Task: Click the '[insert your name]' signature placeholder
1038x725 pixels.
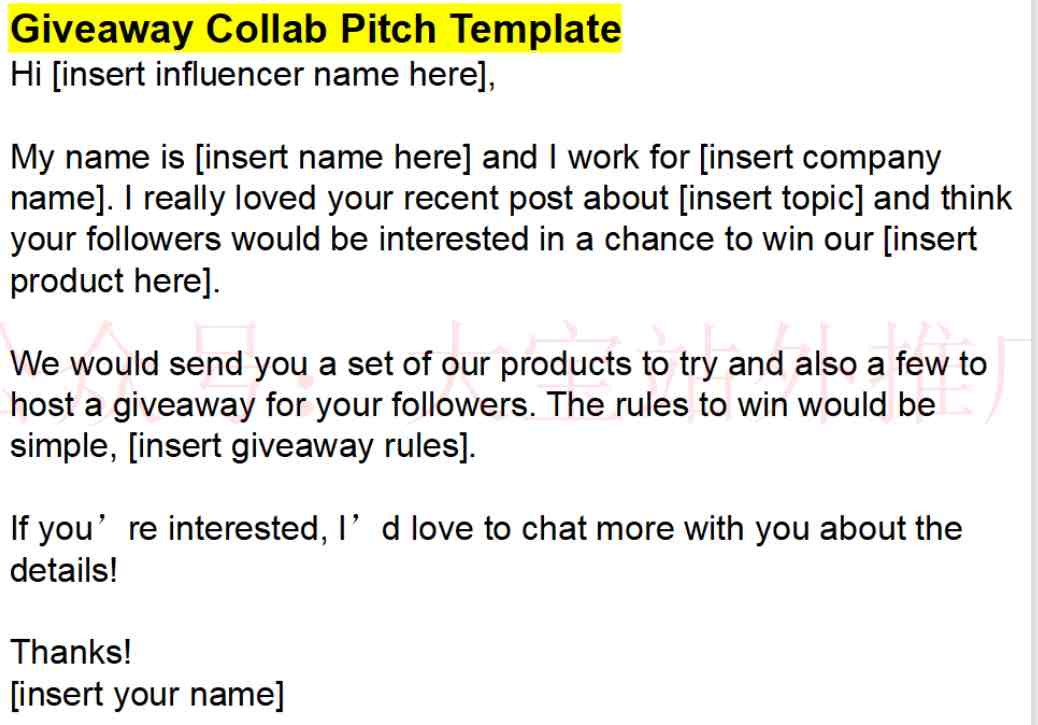Action: click(x=147, y=695)
